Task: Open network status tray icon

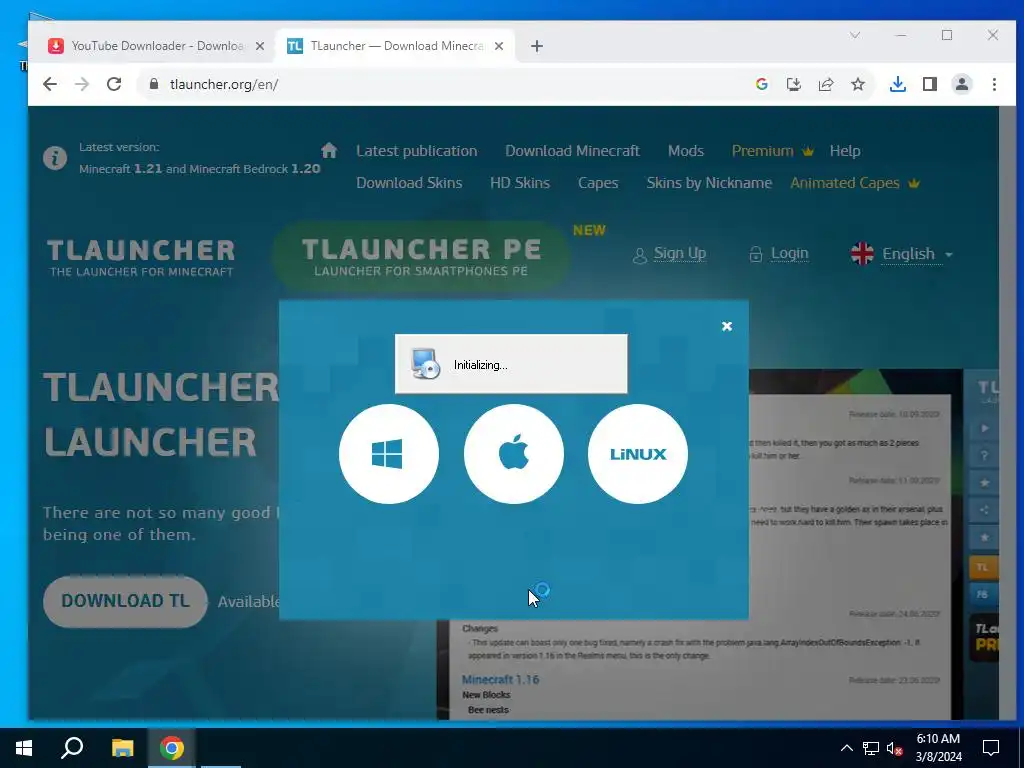Action: pyautogui.click(x=871, y=748)
